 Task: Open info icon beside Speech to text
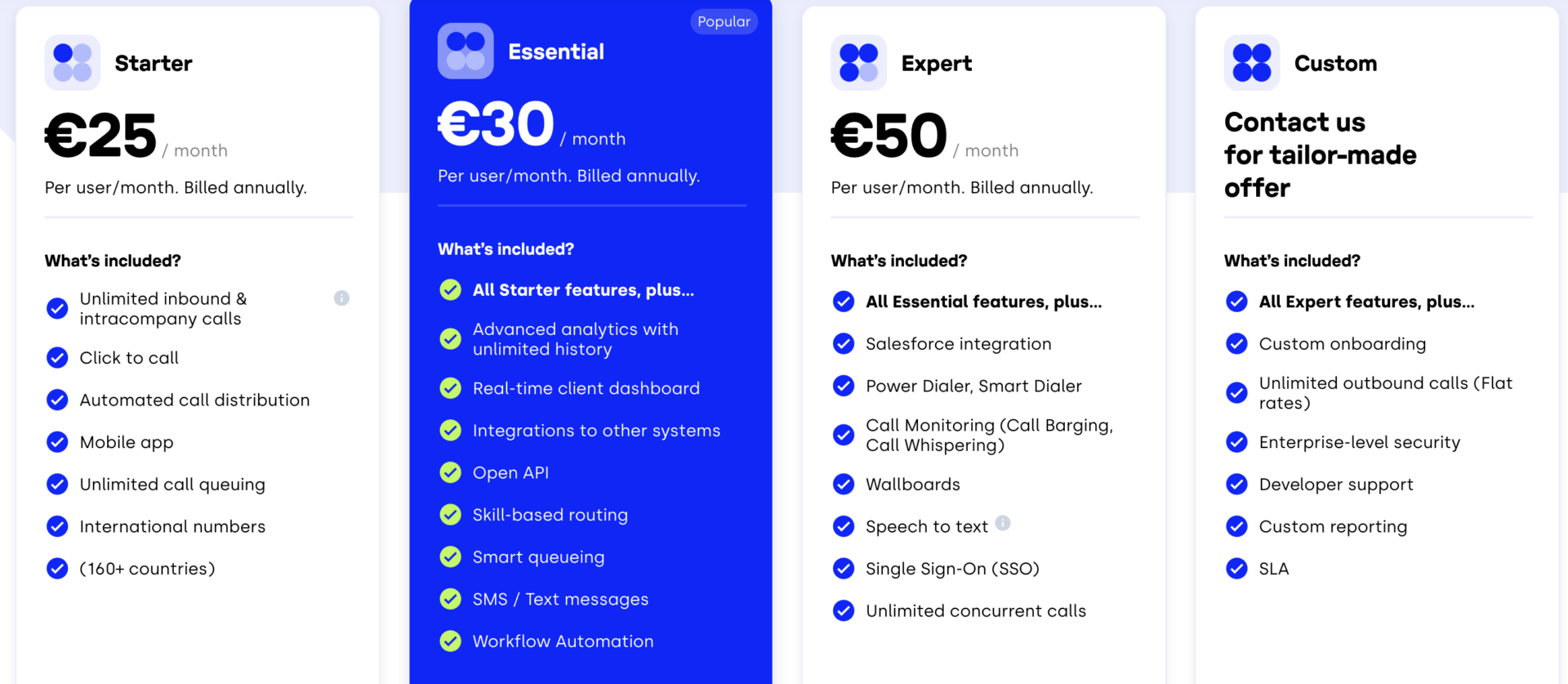(x=1003, y=523)
